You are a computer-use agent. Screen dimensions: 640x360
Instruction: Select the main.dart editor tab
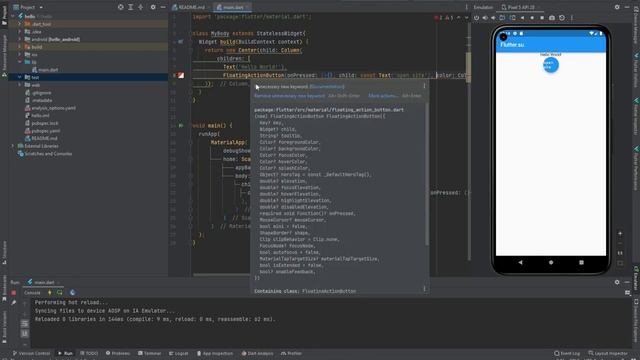click(232, 7)
